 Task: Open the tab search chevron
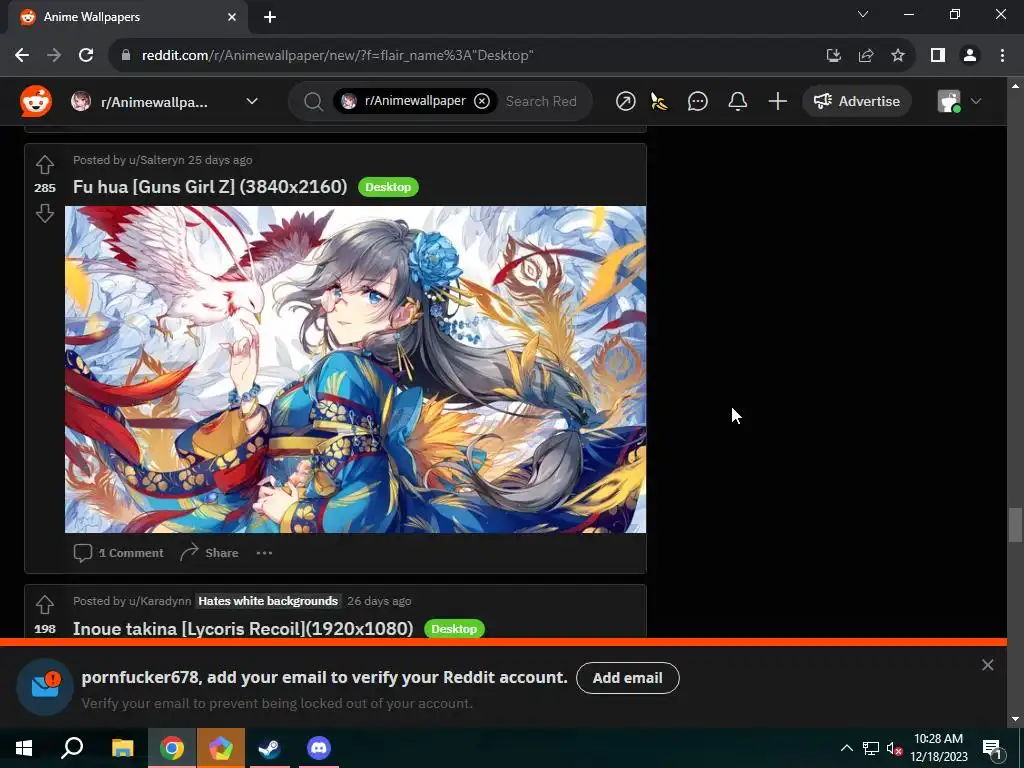tap(863, 14)
